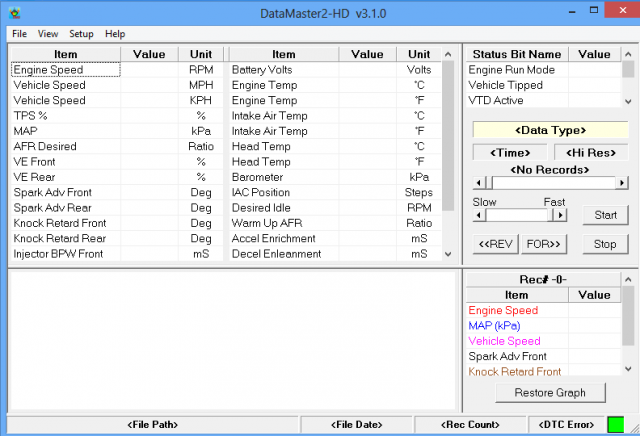640x436 pixels.
Task: Open the View menu
Action: point(48,34)
